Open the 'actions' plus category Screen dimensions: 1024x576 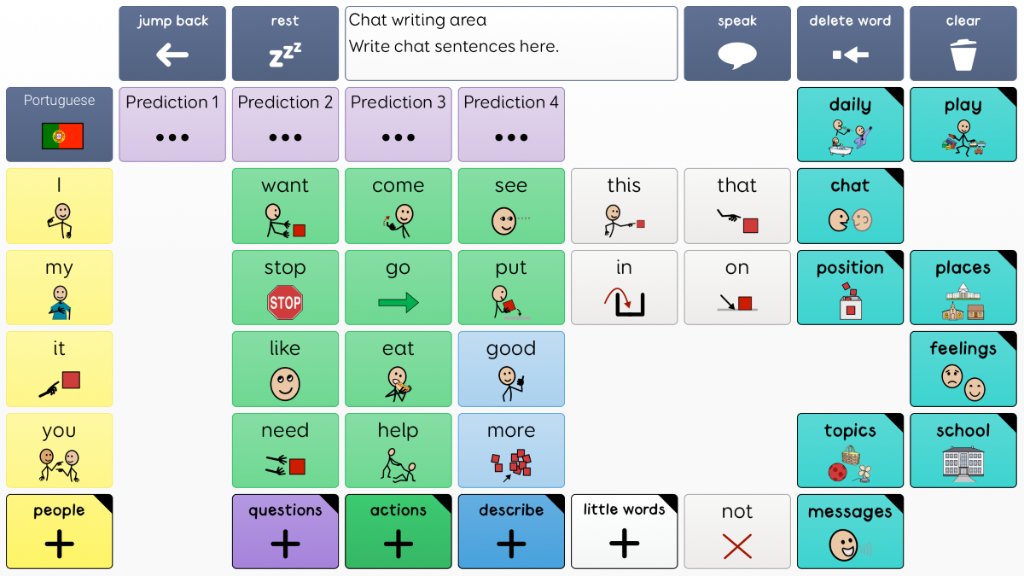pyautogui.click(x=398, y=531)
